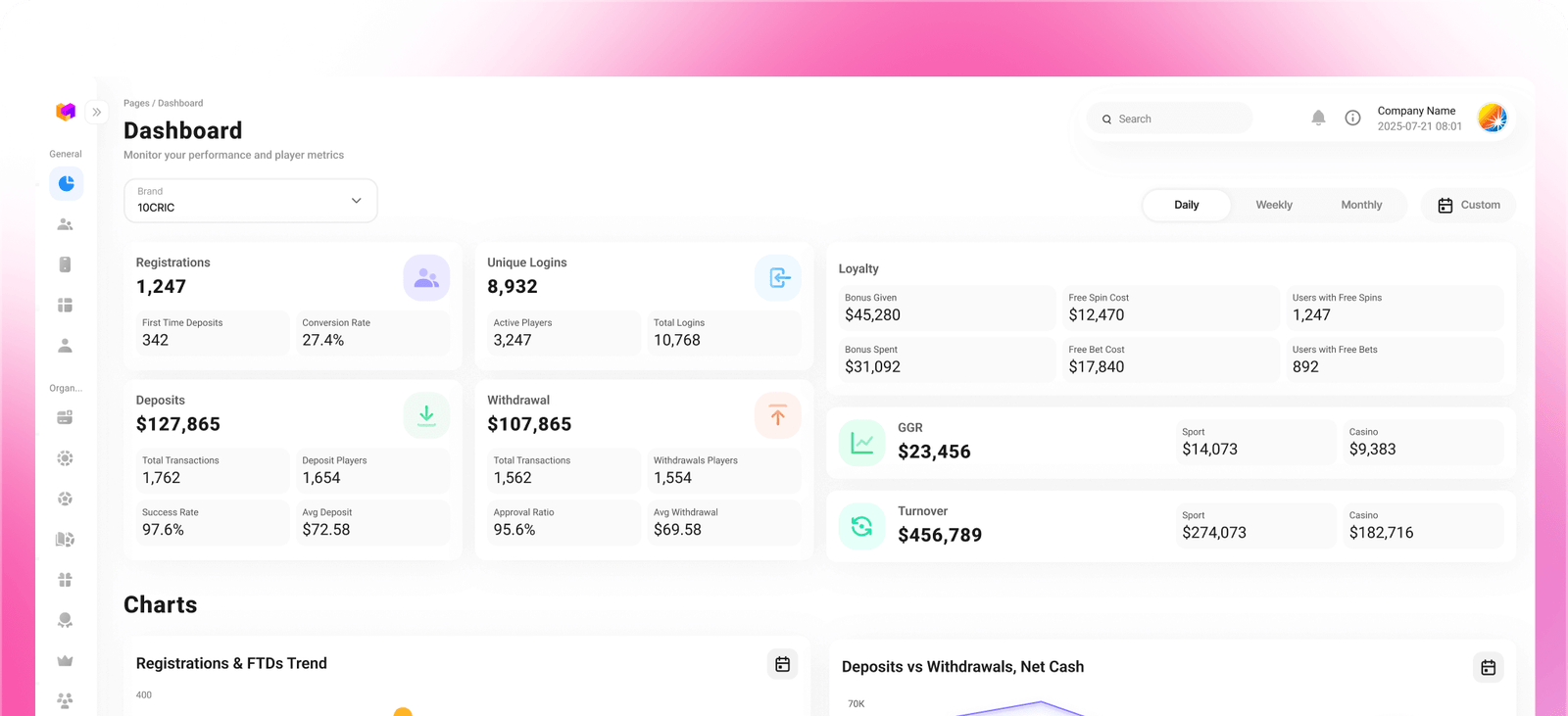Viewport: 1568px width, 716px height.
Task: Open the single person sidebar icon
Action: pos(66,346)
